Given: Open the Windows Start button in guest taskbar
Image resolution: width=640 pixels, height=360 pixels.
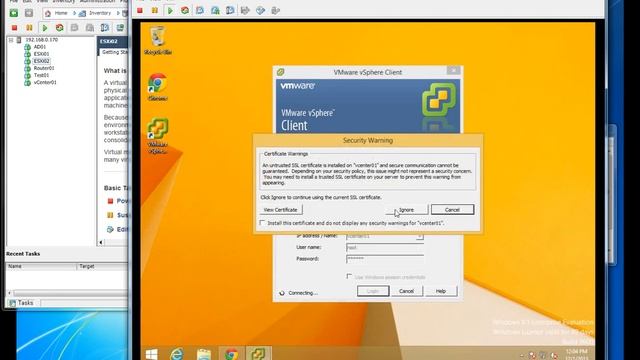Looking at the screenshot, I should (x=151, y=354).
